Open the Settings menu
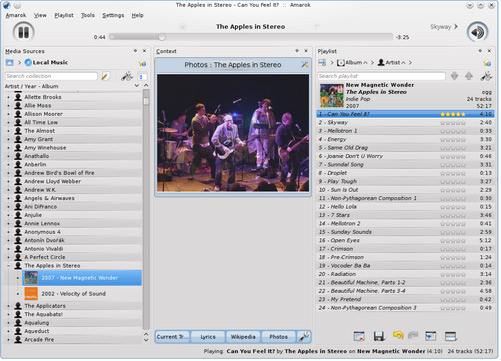Viewport: 501px width, 361px height. (x=113, y=15)
